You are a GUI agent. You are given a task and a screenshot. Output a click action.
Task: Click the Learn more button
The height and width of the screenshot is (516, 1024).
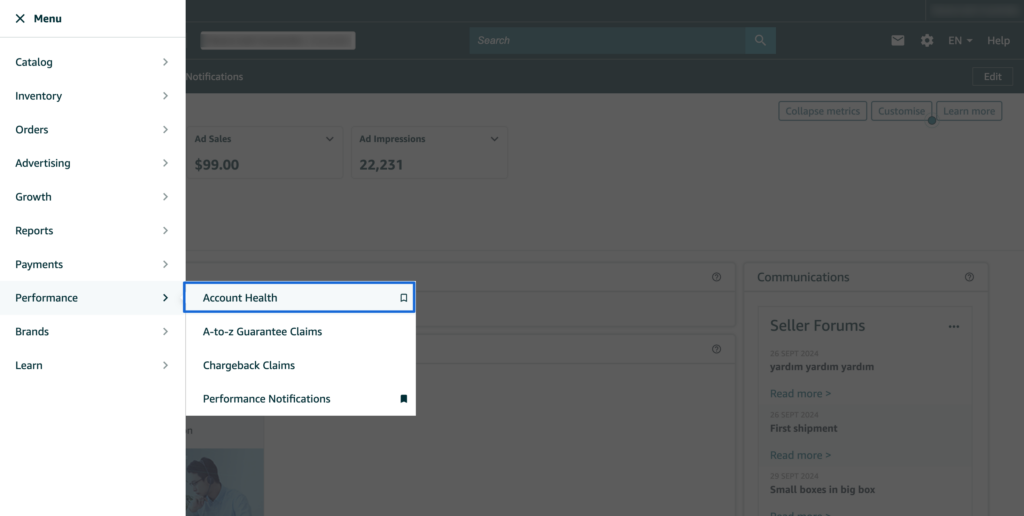point(969,111)
